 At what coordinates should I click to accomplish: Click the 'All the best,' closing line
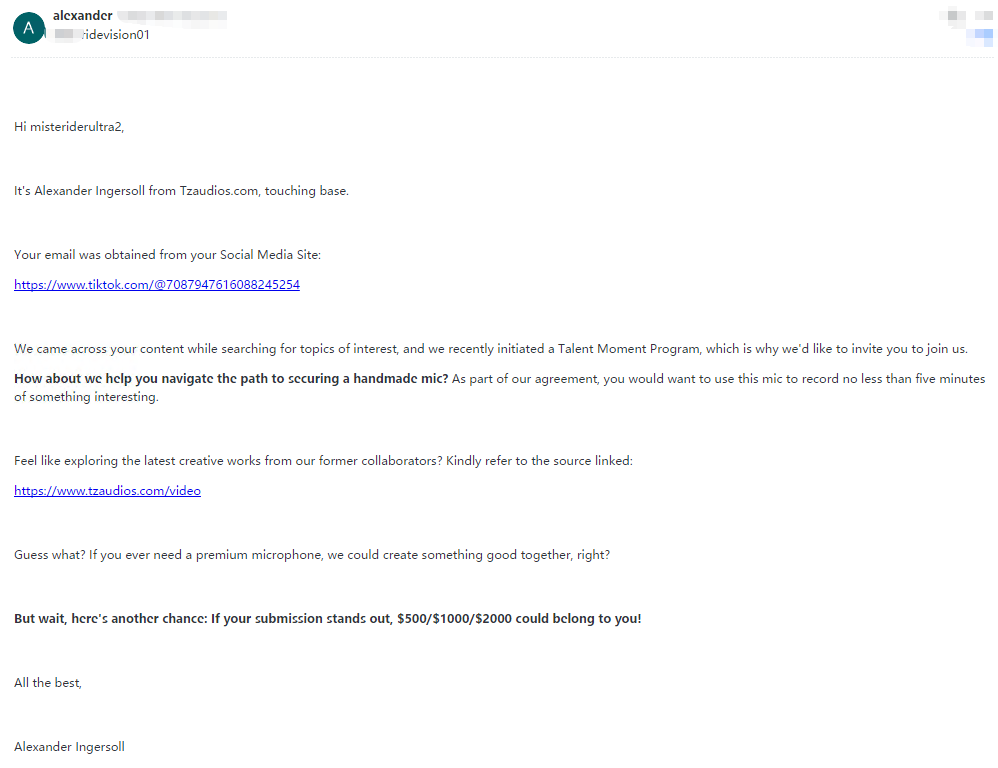pyautogui.click(x=48, y=682)
